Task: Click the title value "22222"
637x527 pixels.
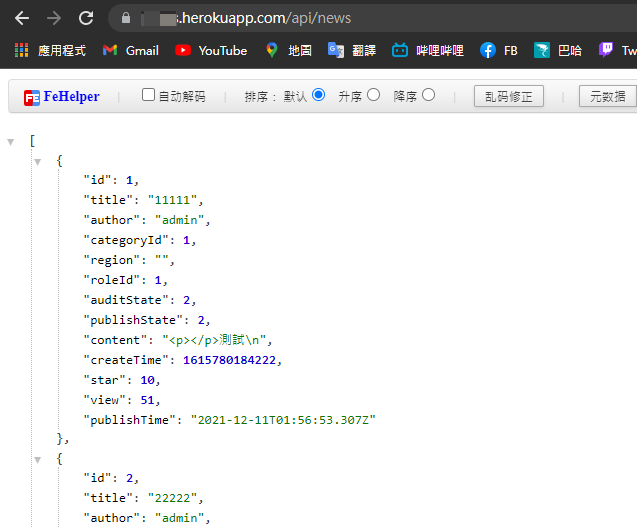Action: tap(172, 498)
